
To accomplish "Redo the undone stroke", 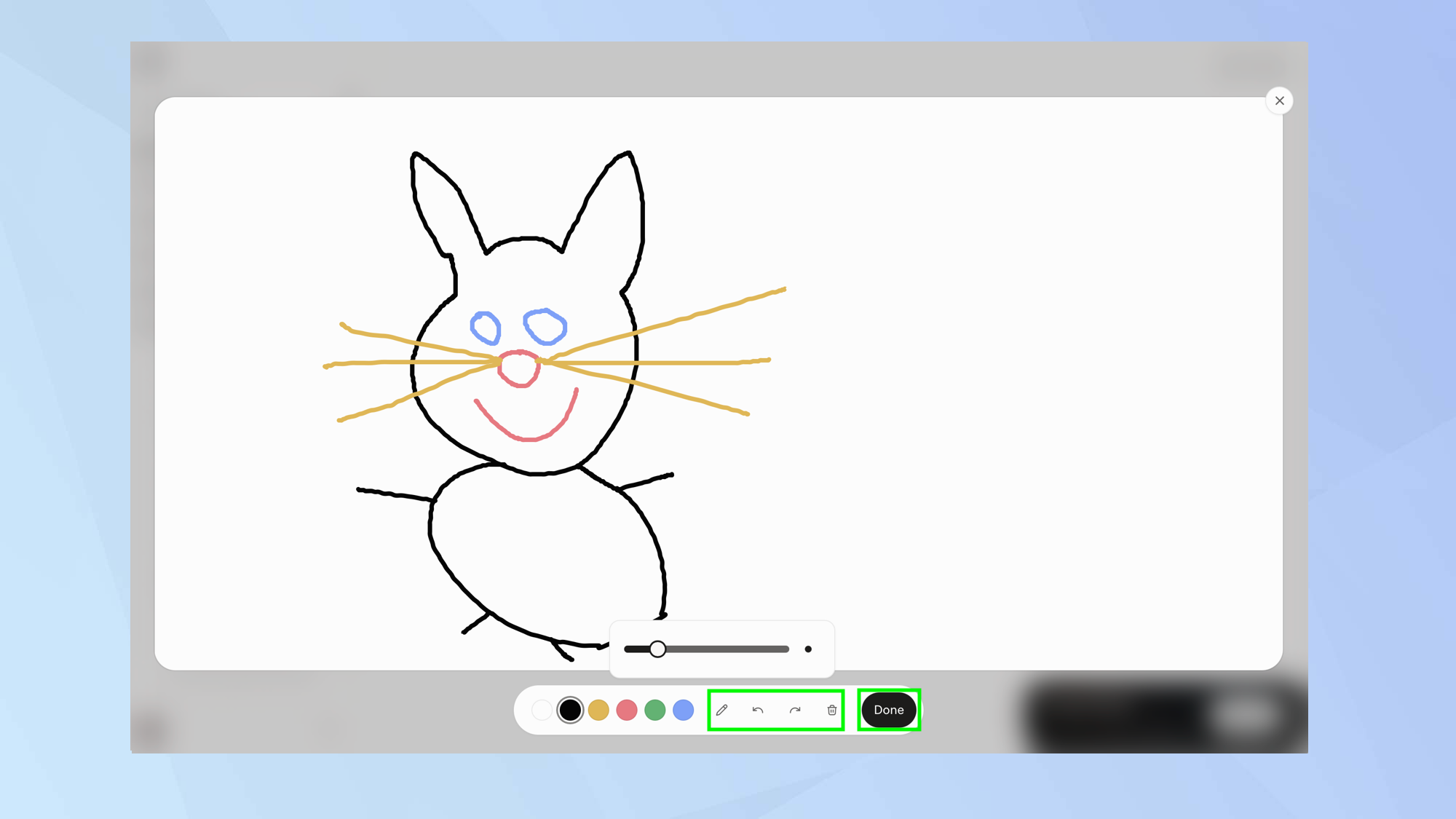I will click(794, 710).
